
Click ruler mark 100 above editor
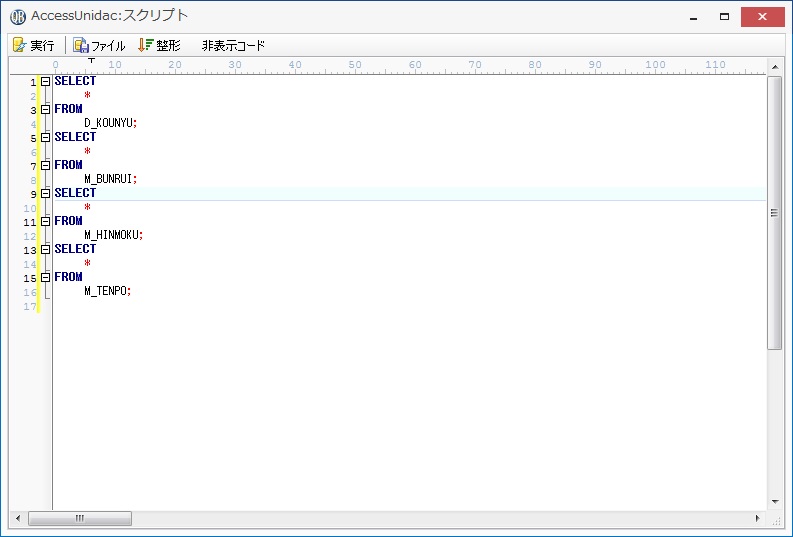(655, 65)
